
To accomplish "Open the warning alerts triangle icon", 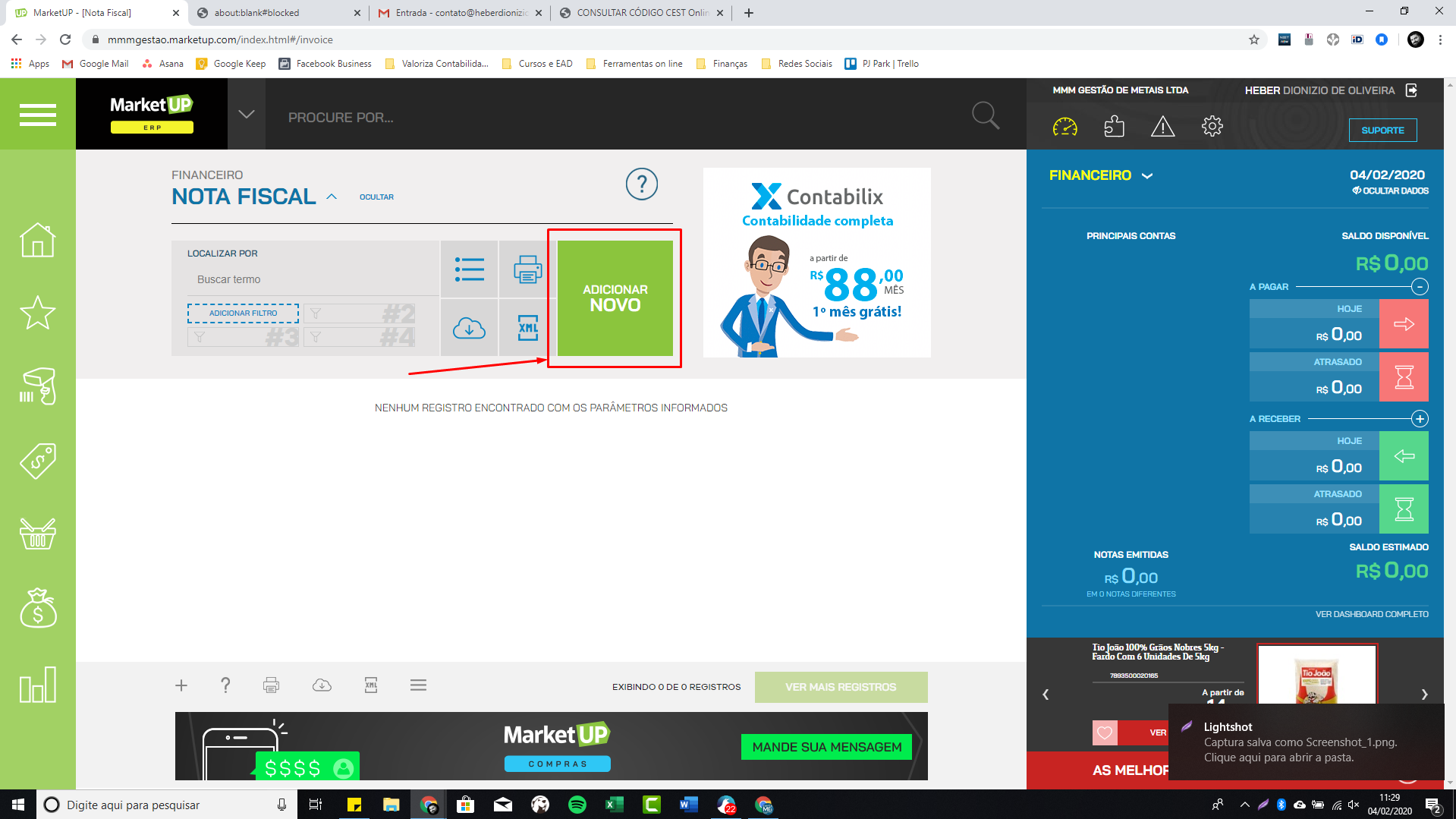I will click(1162, 127).
